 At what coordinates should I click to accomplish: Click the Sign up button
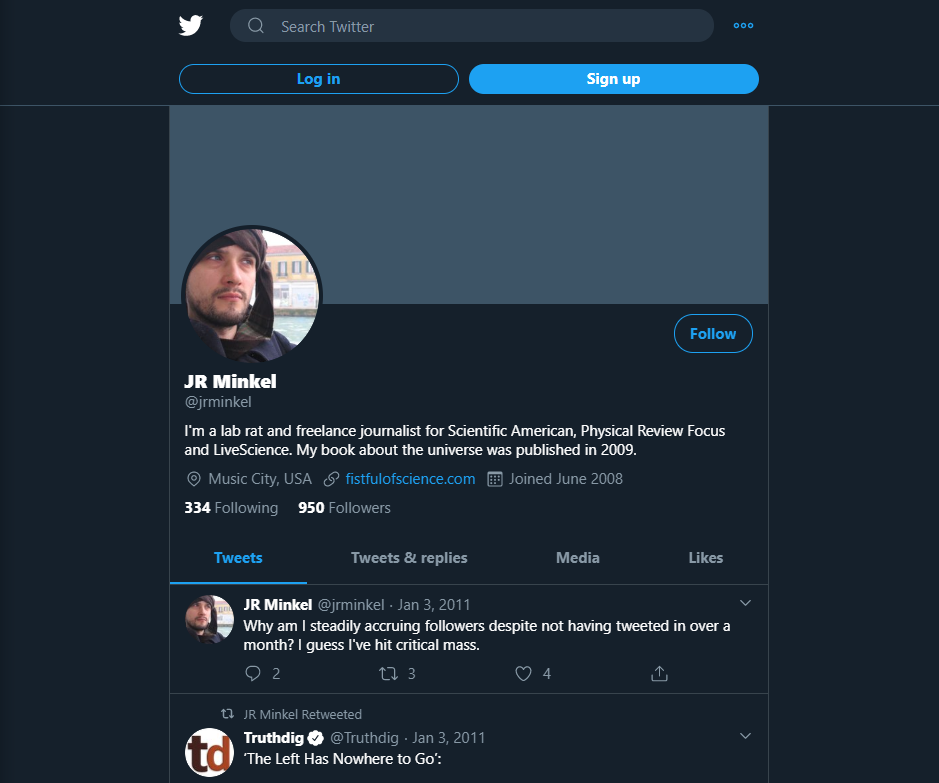pyautogui.click(x=613, y=79)
